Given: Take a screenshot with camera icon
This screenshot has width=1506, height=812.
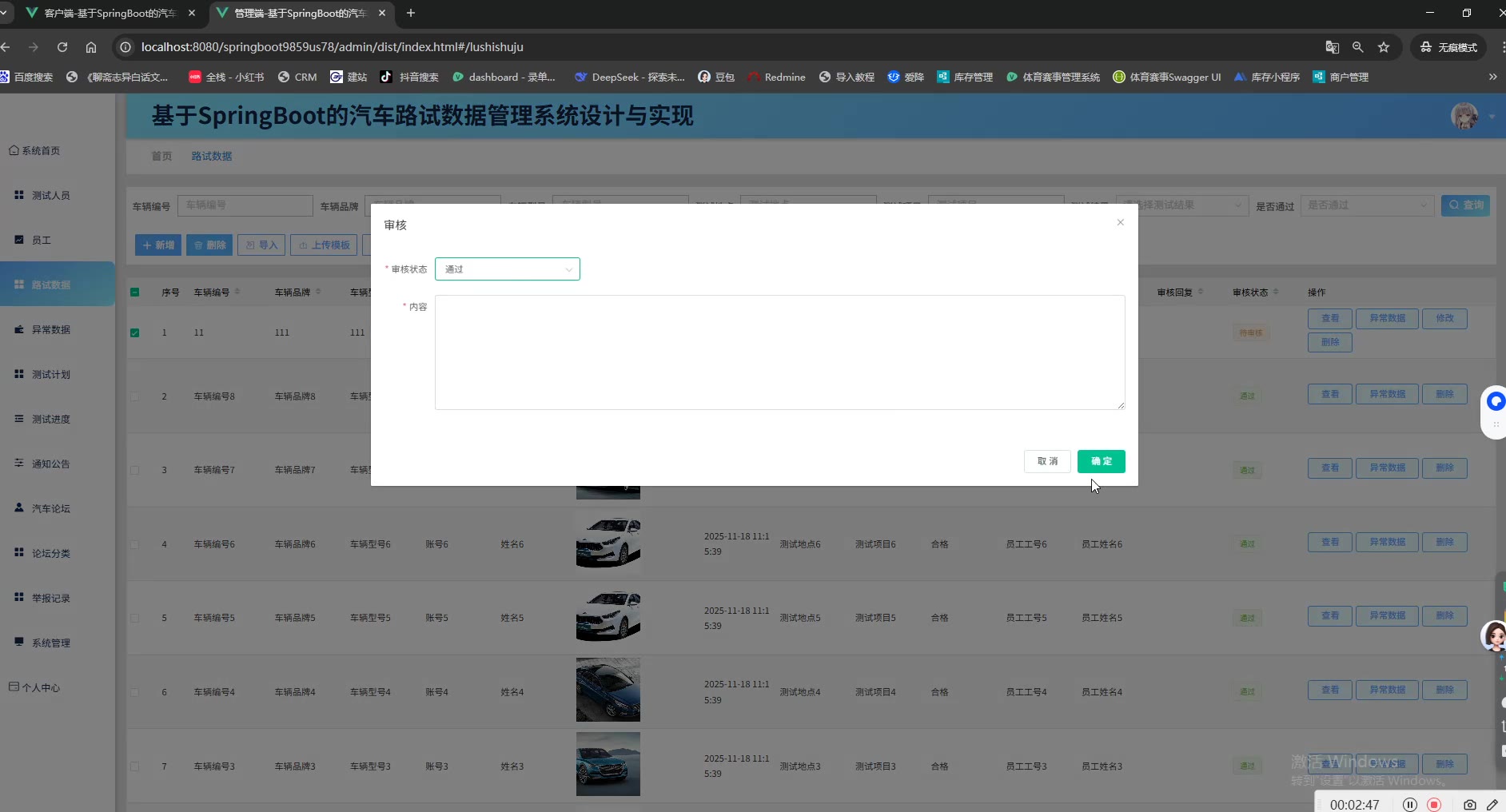Looking at the screenshot, I should [1469, 804].
